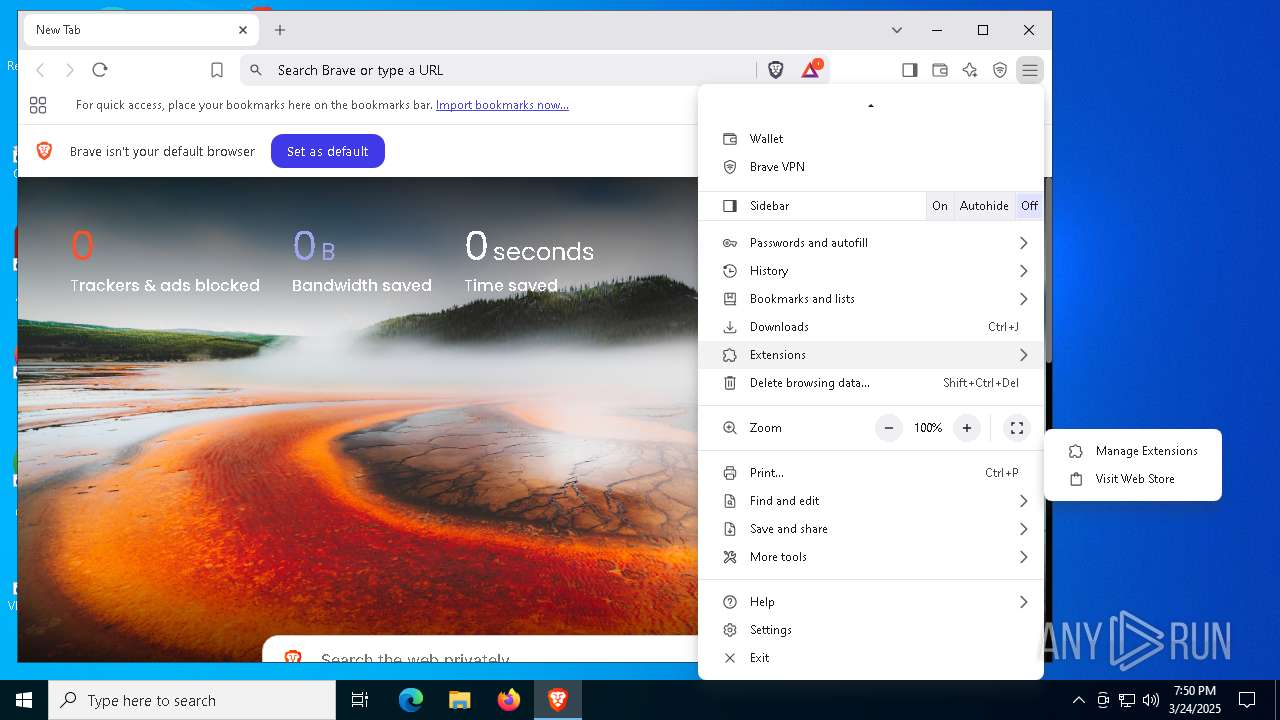Open File Explorer from taskbar
1280x720 pixels.
point(459,700)
